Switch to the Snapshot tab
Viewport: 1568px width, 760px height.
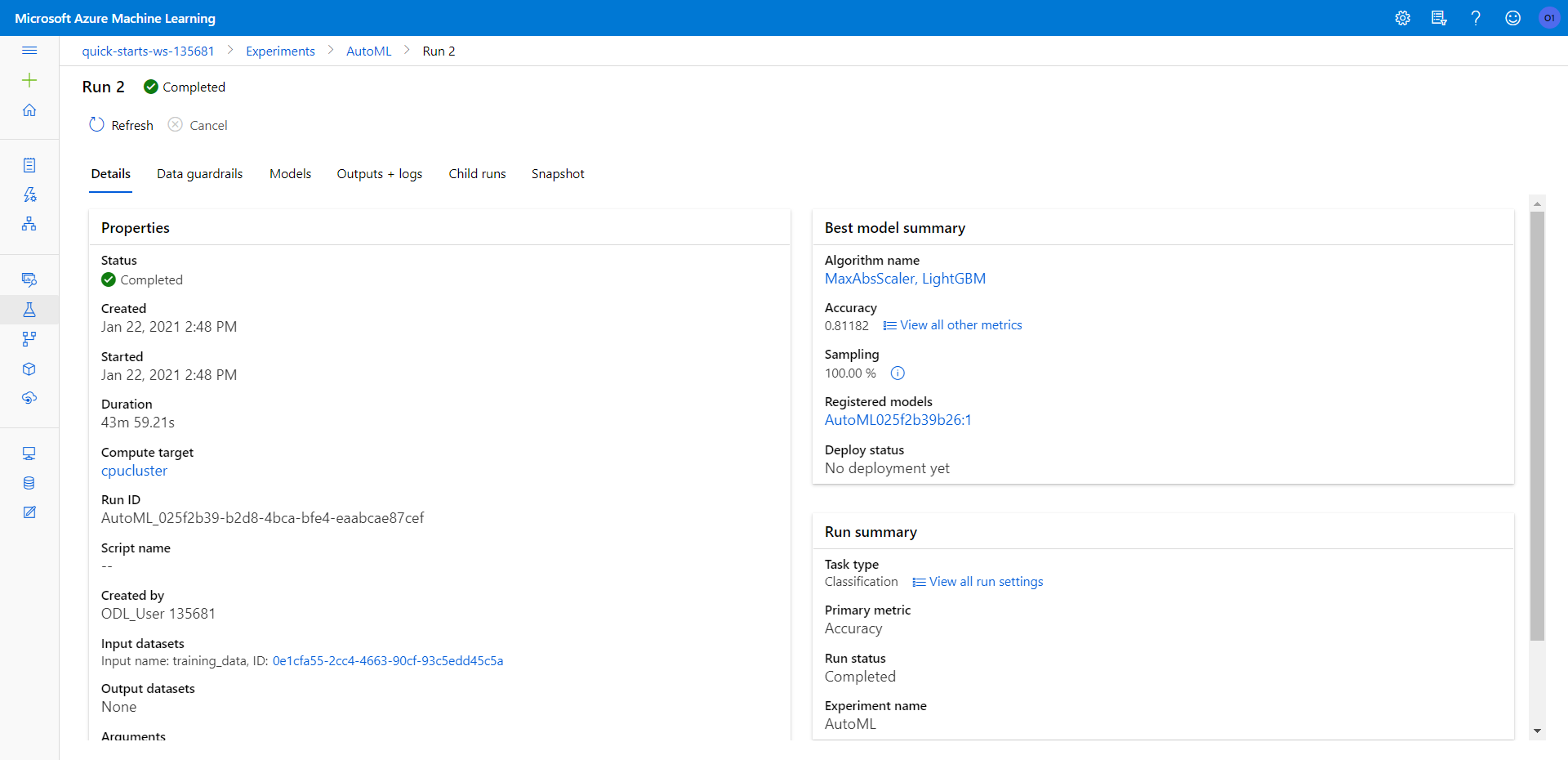pyautogui.click(x=558, y=174)
